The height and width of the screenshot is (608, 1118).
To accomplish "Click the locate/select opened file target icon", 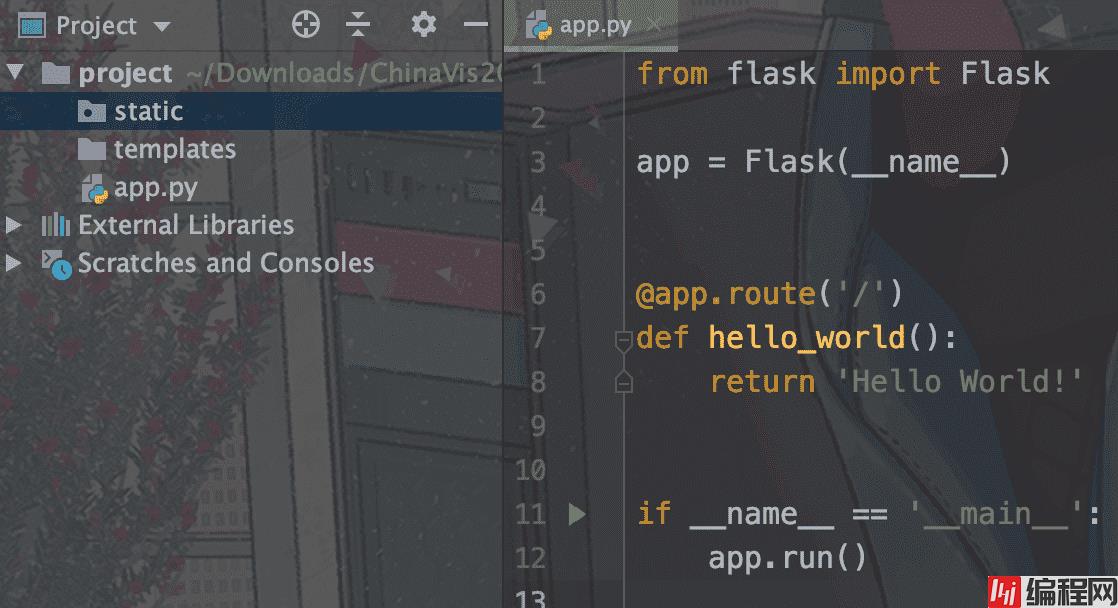I will click(x=305, y=25).
